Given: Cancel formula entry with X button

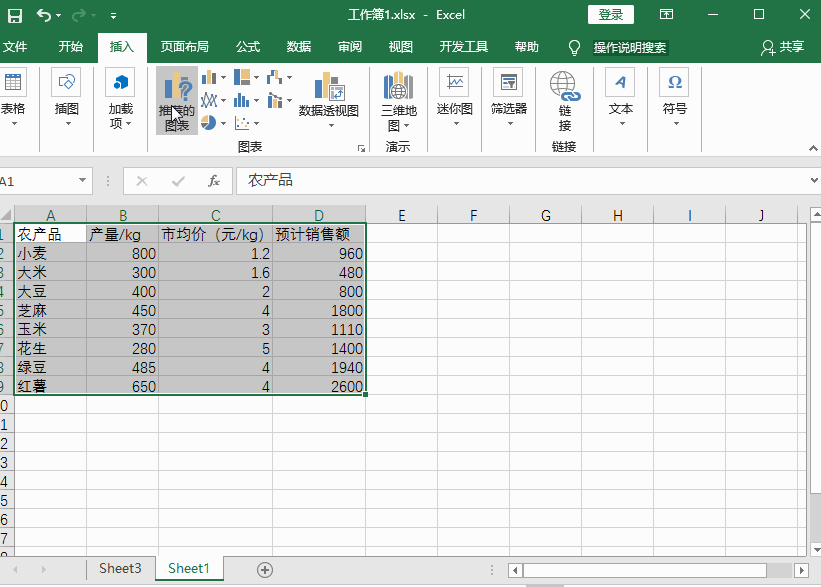Looking at the screenshot, I should point(141,181).
